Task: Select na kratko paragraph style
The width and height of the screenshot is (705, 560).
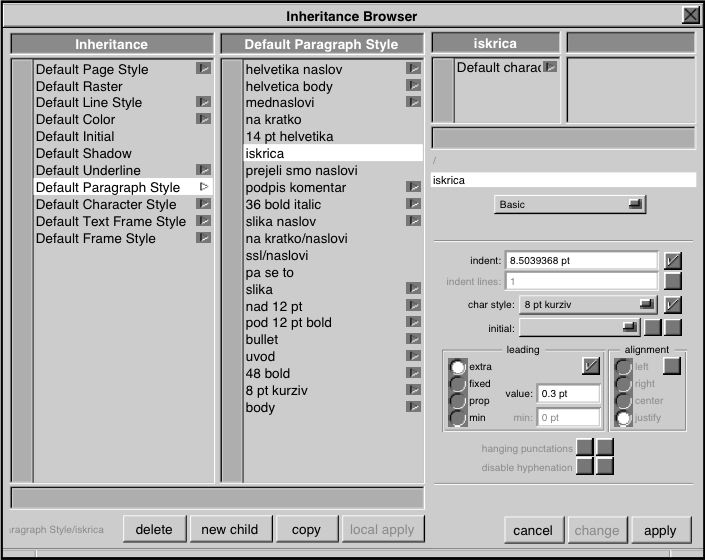Action: pyautogui.click(x=333, y=120)
